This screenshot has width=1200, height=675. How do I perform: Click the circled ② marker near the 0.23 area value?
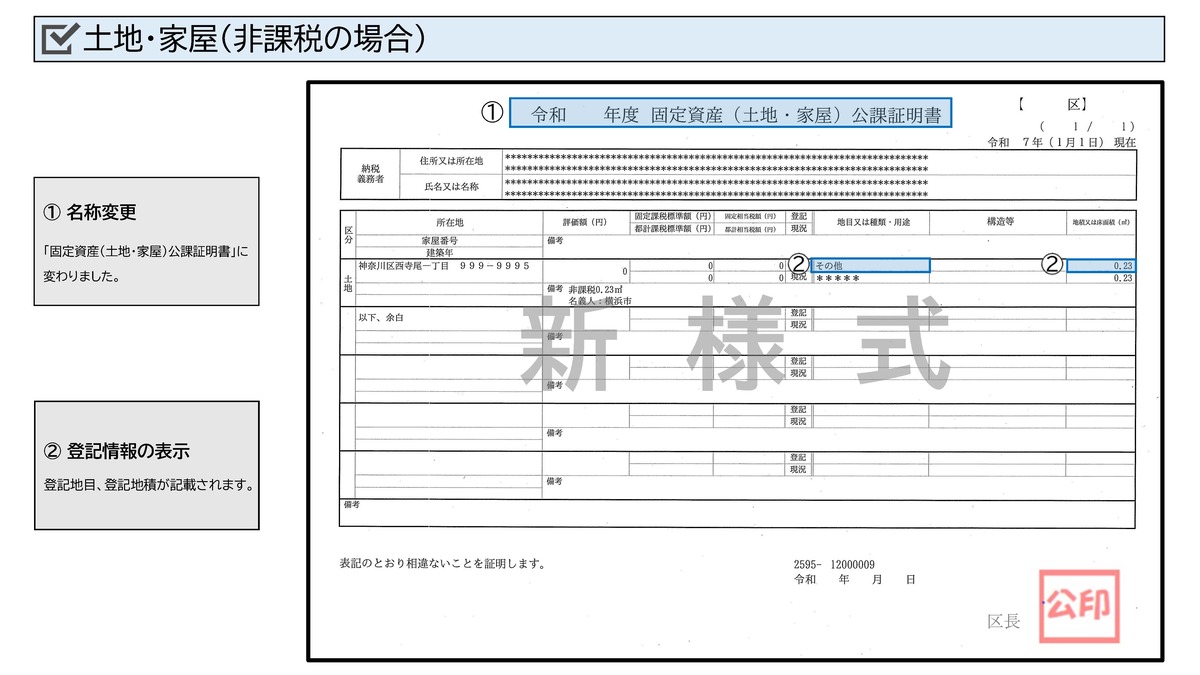(x=1051, y=264)
